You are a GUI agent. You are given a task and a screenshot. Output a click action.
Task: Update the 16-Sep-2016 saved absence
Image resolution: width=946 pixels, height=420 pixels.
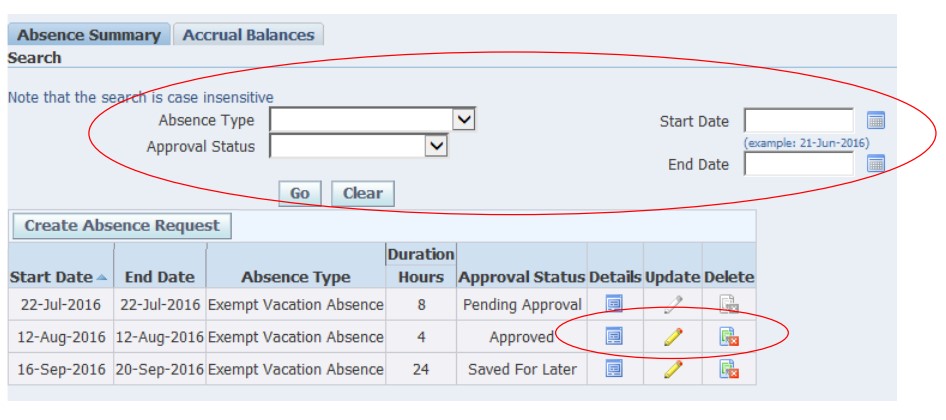pos(673,369)
